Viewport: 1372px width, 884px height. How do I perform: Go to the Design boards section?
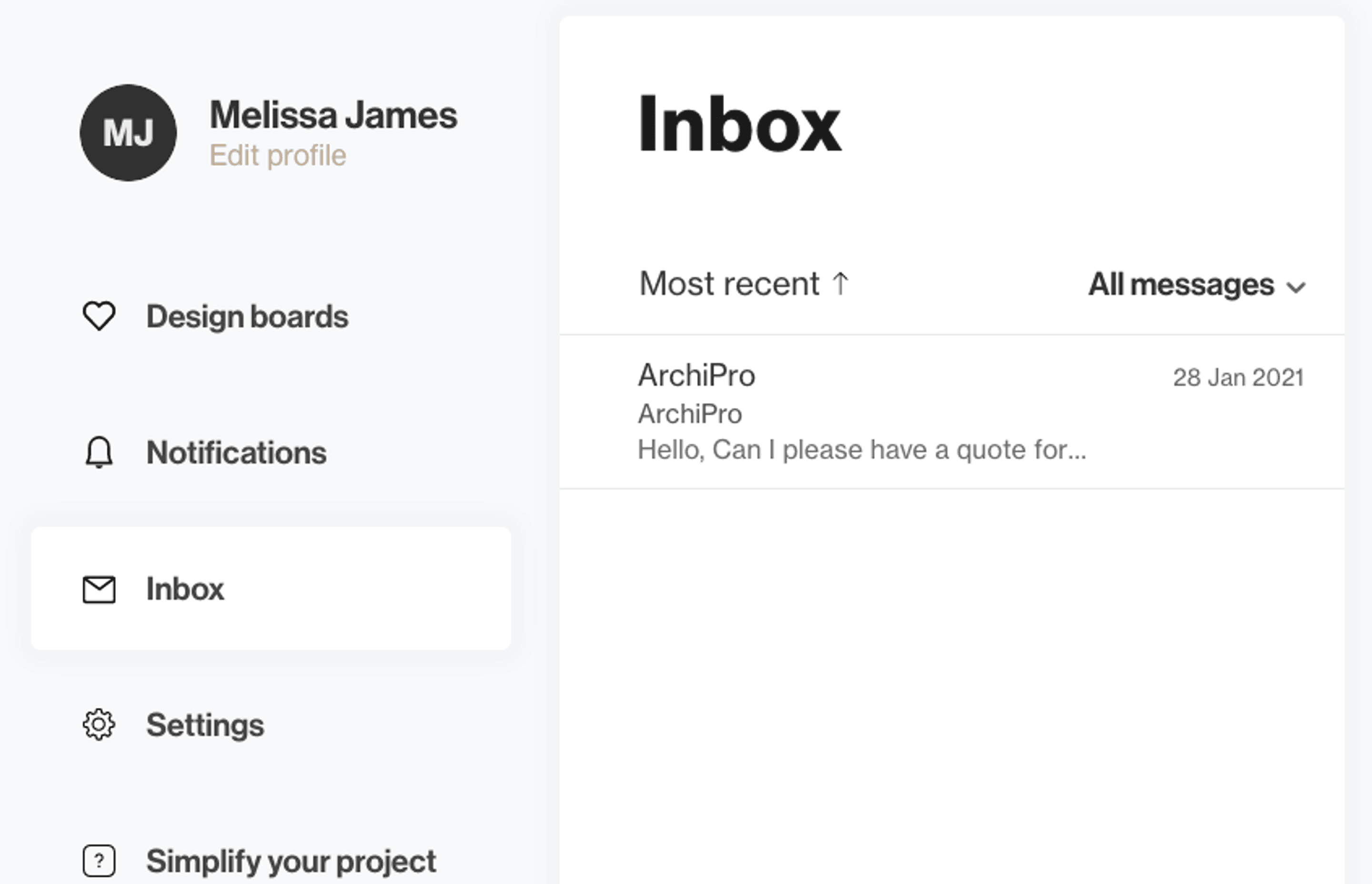point(247,315)
